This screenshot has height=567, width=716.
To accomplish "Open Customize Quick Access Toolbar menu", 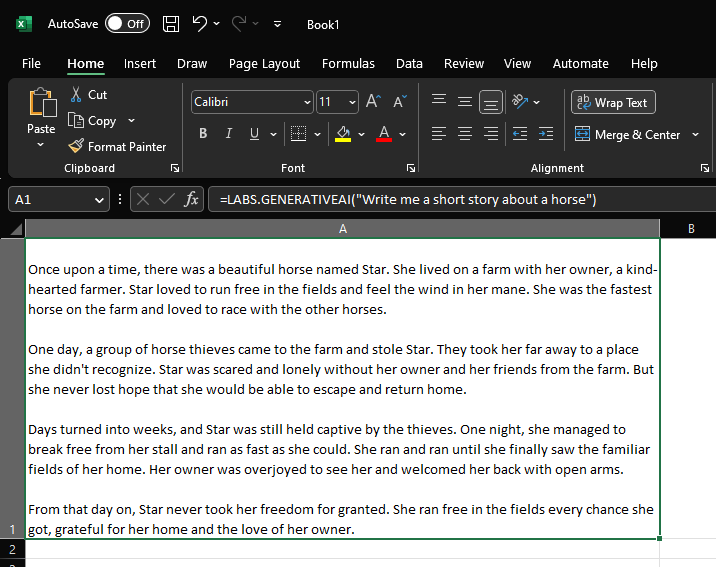I will [277, 24].
